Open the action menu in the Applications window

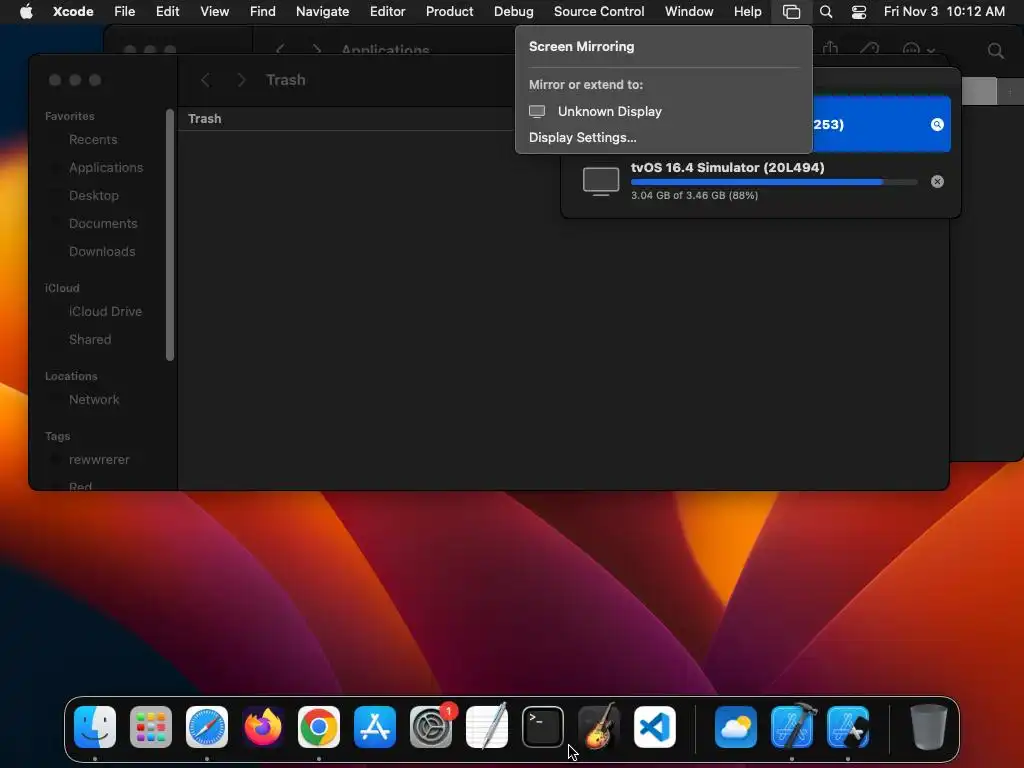pyautogui.click(x=918, y=50)
